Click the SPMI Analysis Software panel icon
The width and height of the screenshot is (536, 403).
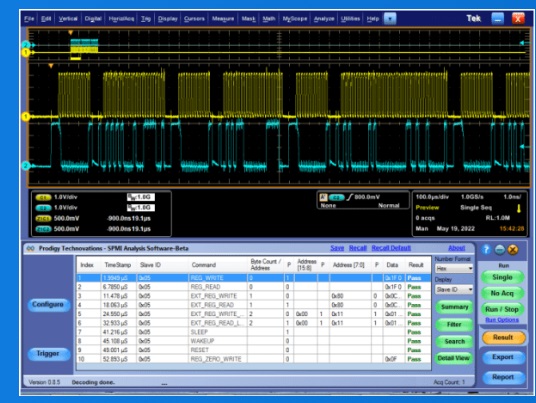click(x=30, y=248)
